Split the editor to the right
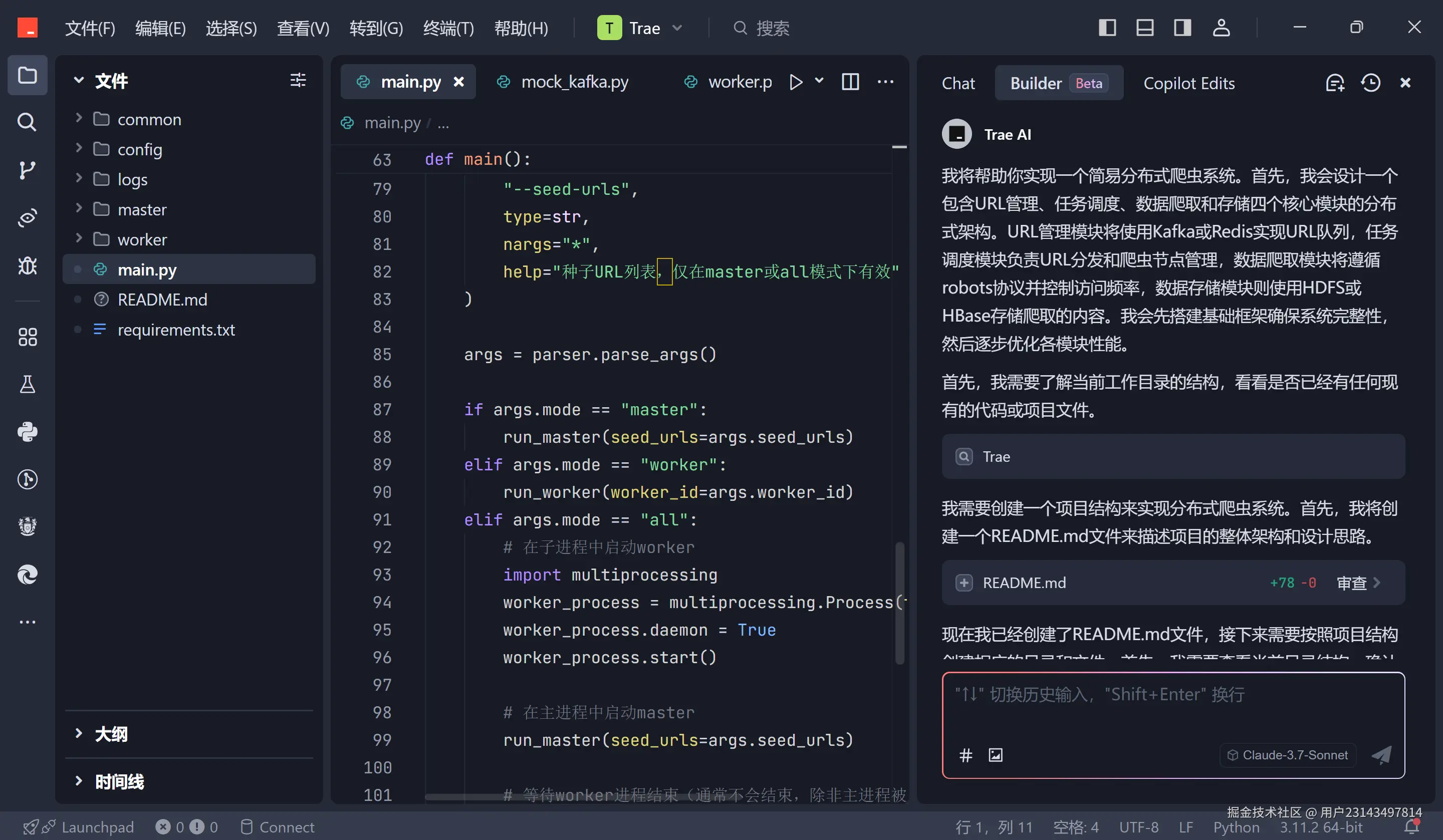Screen dimensions: 1443x840 pyautogui.click(x=850, y=82)
